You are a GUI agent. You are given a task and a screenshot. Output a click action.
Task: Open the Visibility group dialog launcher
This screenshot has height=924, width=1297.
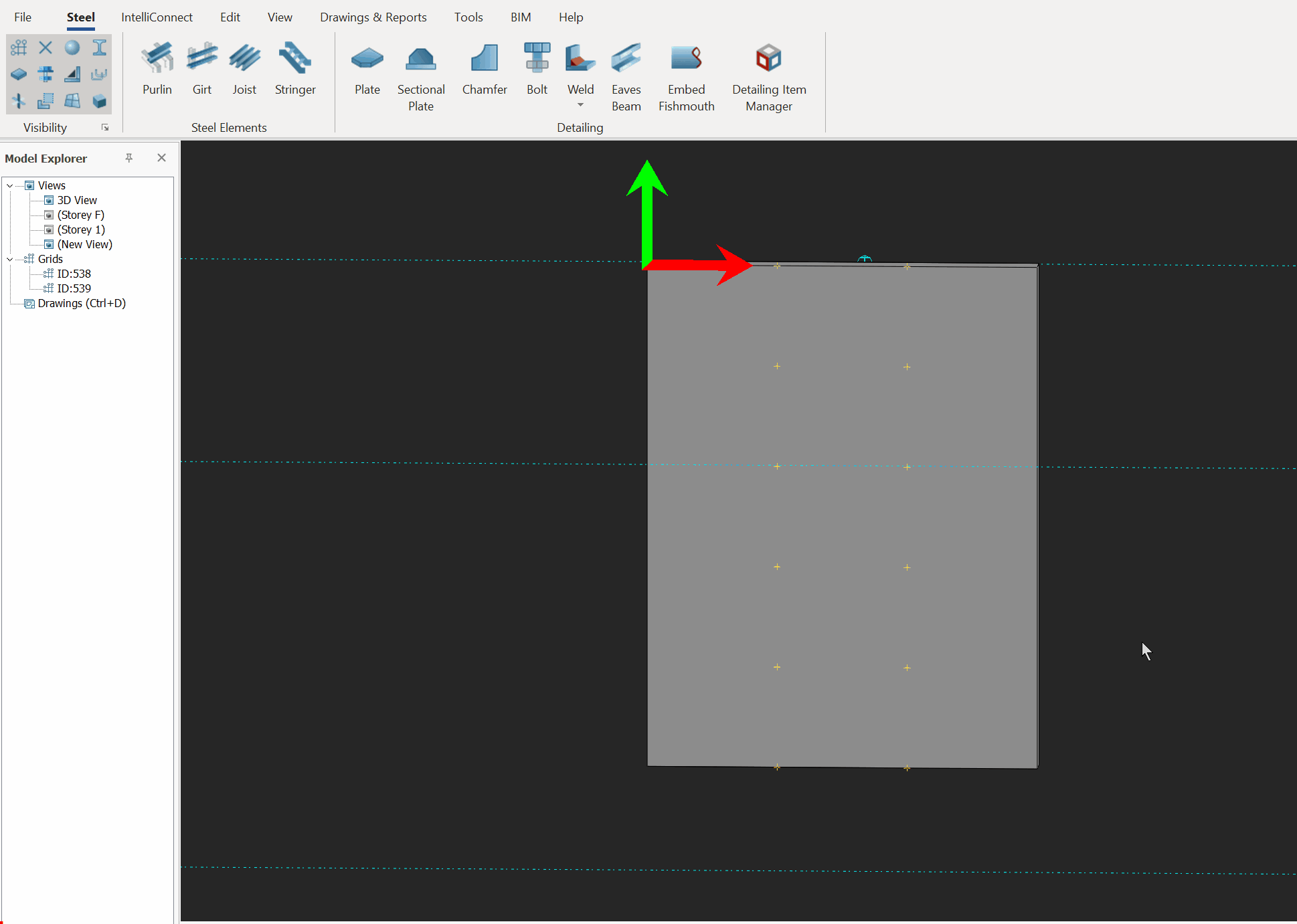pos(105,127)
